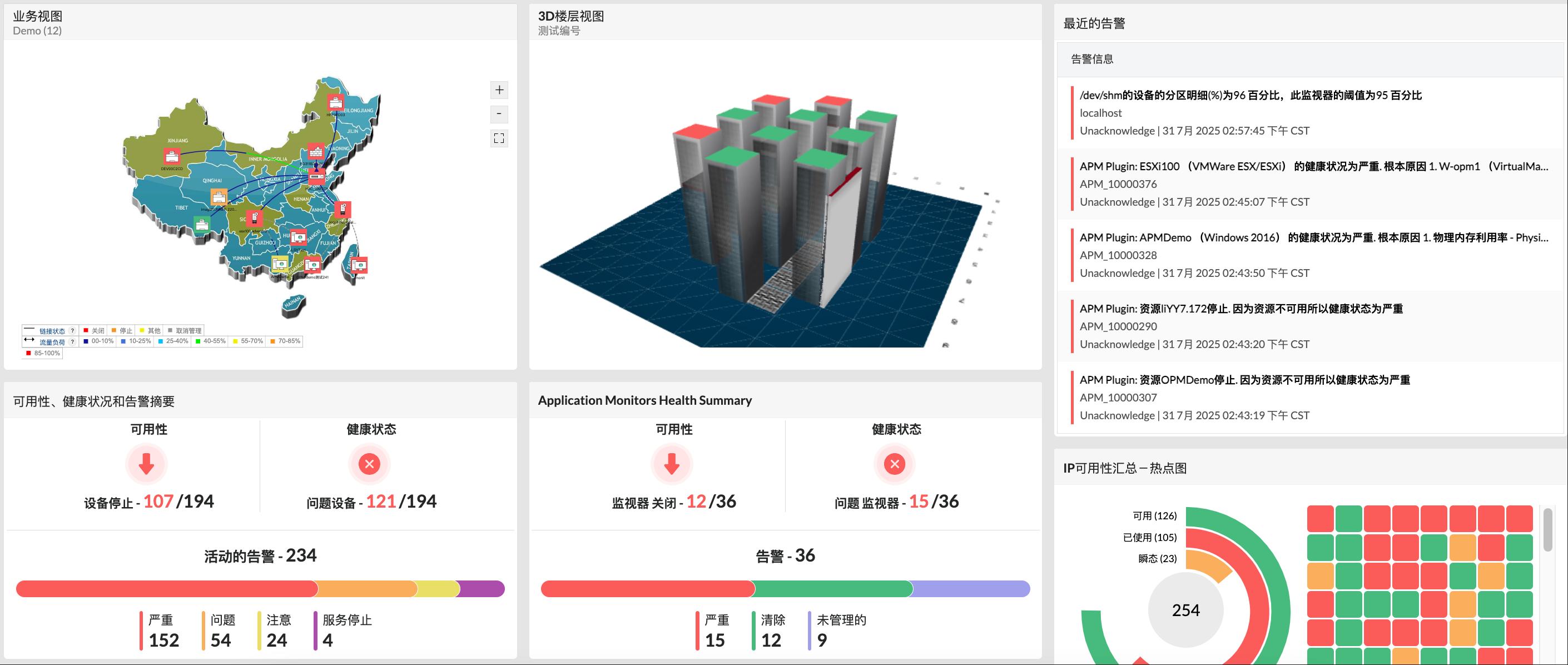Click the heatmap panel vertical scrollbar
Image resolution: width=1568 pixels, height=665 pixels.
click(x=1547, y=530)
